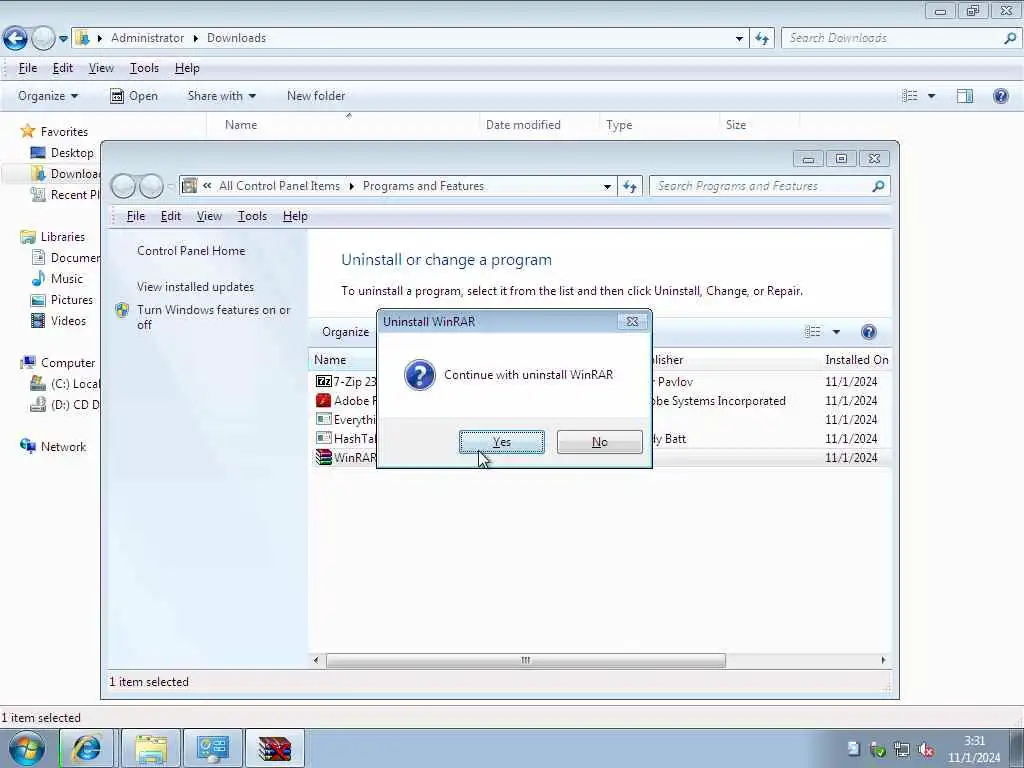1024x768 pixels.
Task: Decline uninstall with No button
Action: pos(600,442)
